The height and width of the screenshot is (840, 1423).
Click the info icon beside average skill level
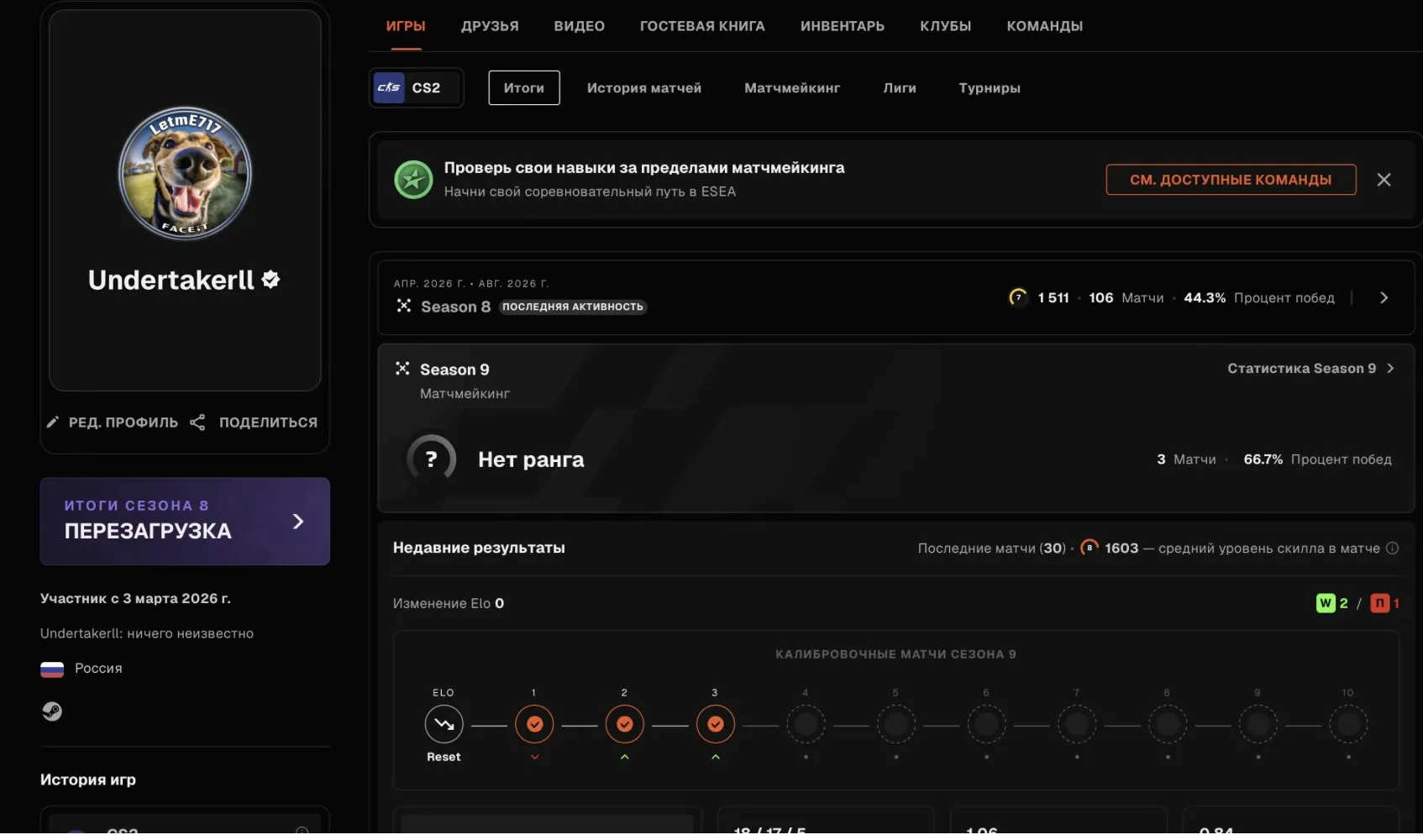(x=1392, y=548)
